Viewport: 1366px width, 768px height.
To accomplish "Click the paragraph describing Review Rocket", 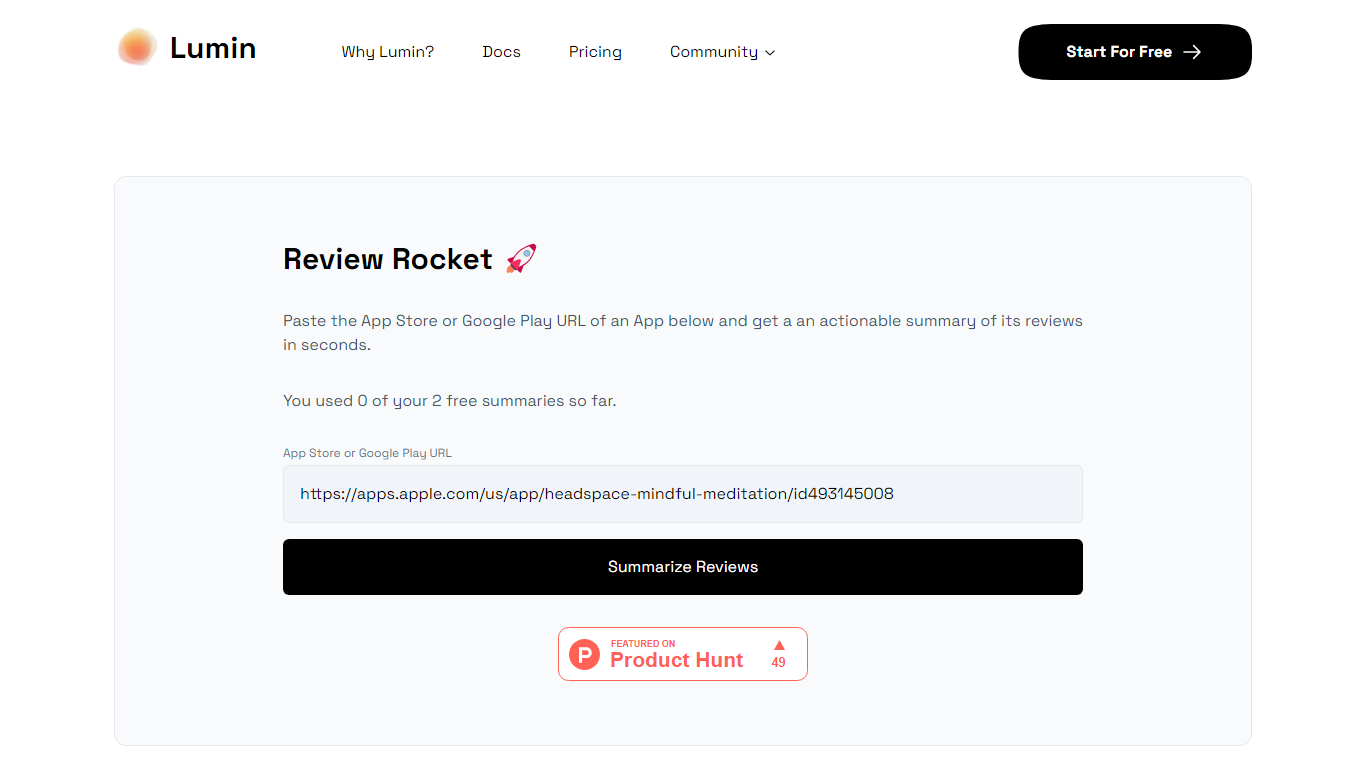I will (x=682, y=333).
